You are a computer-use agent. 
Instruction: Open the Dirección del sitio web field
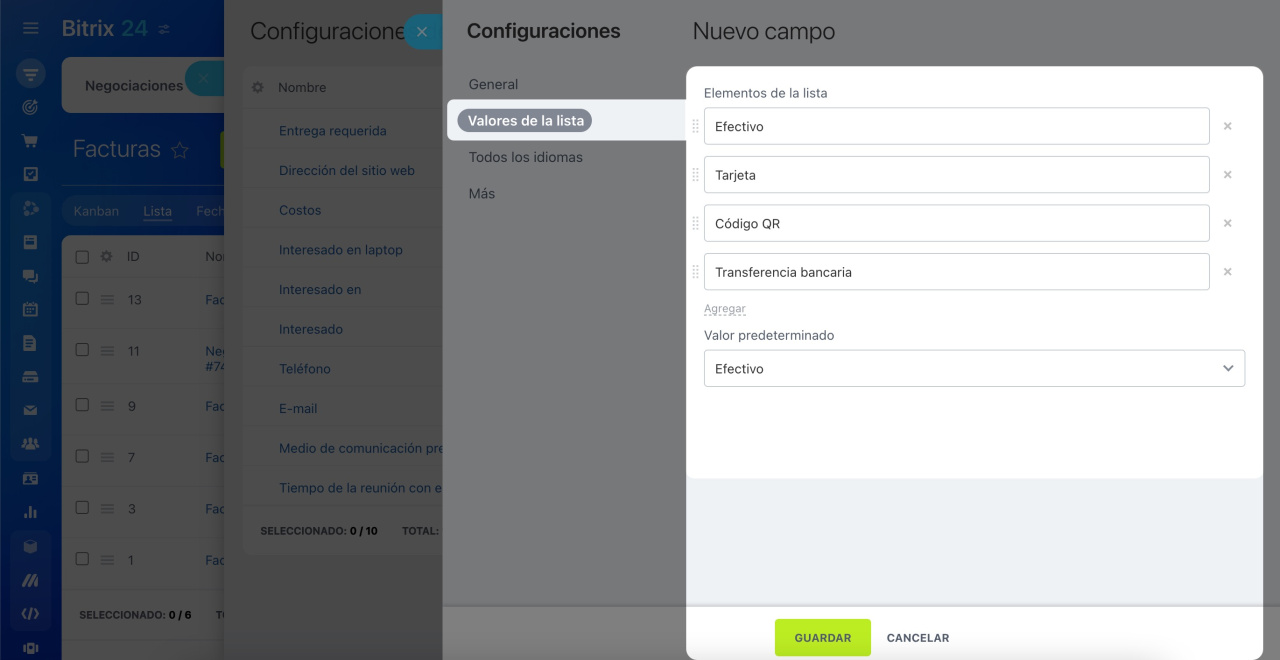click(x=347, y=171)
